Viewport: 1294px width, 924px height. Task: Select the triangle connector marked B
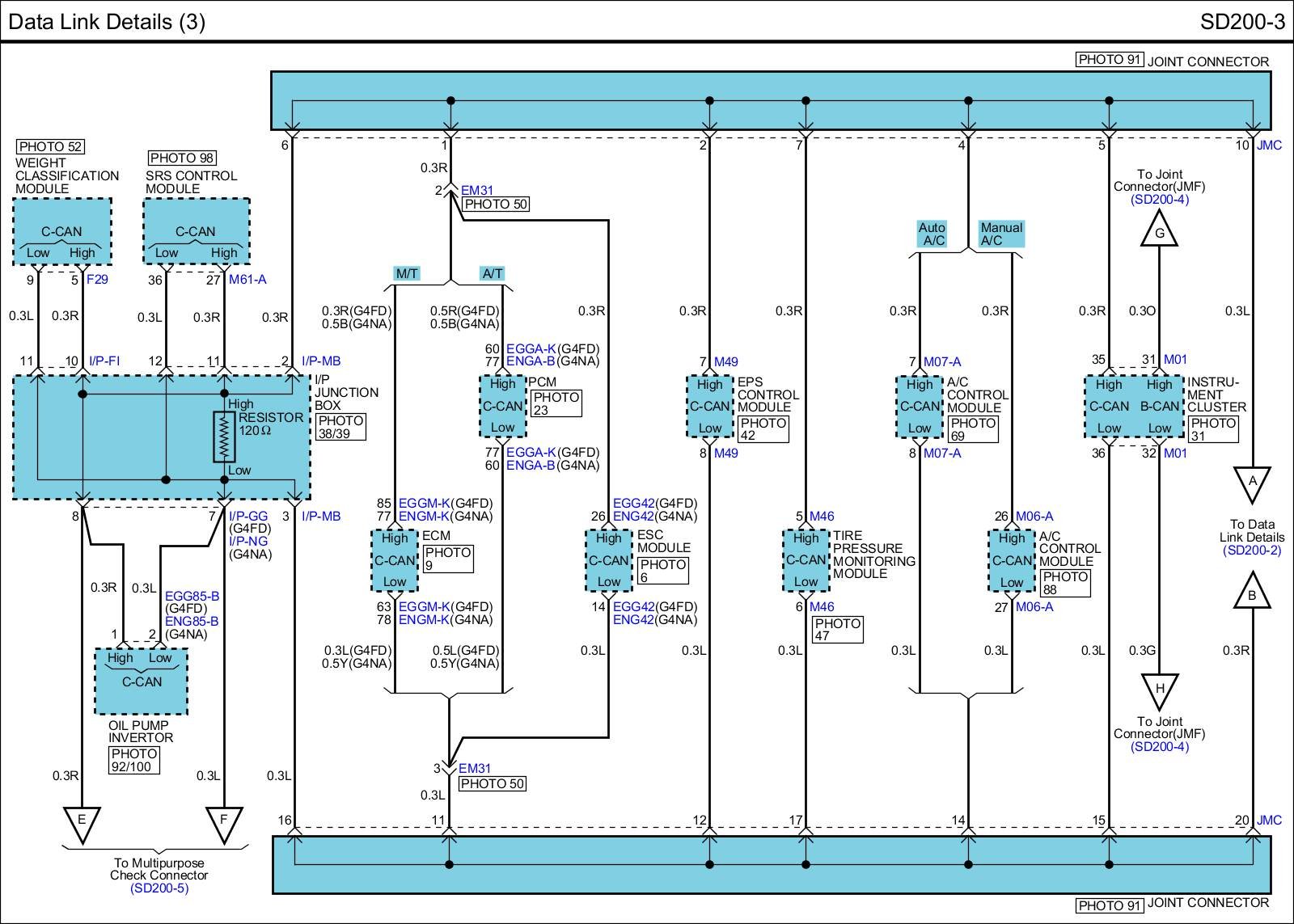(1252, 593)
